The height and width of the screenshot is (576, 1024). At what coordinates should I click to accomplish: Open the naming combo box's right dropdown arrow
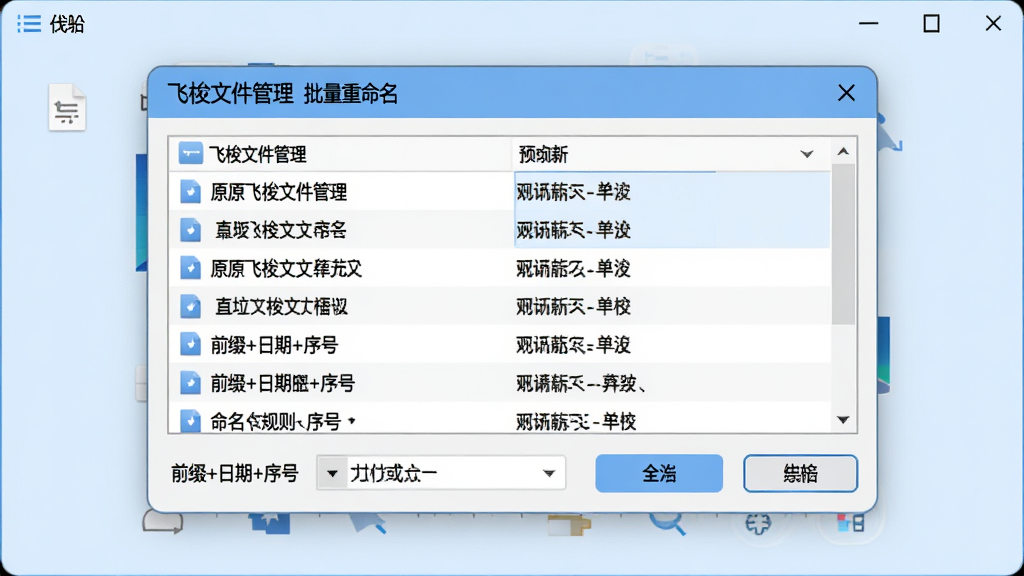549,473
